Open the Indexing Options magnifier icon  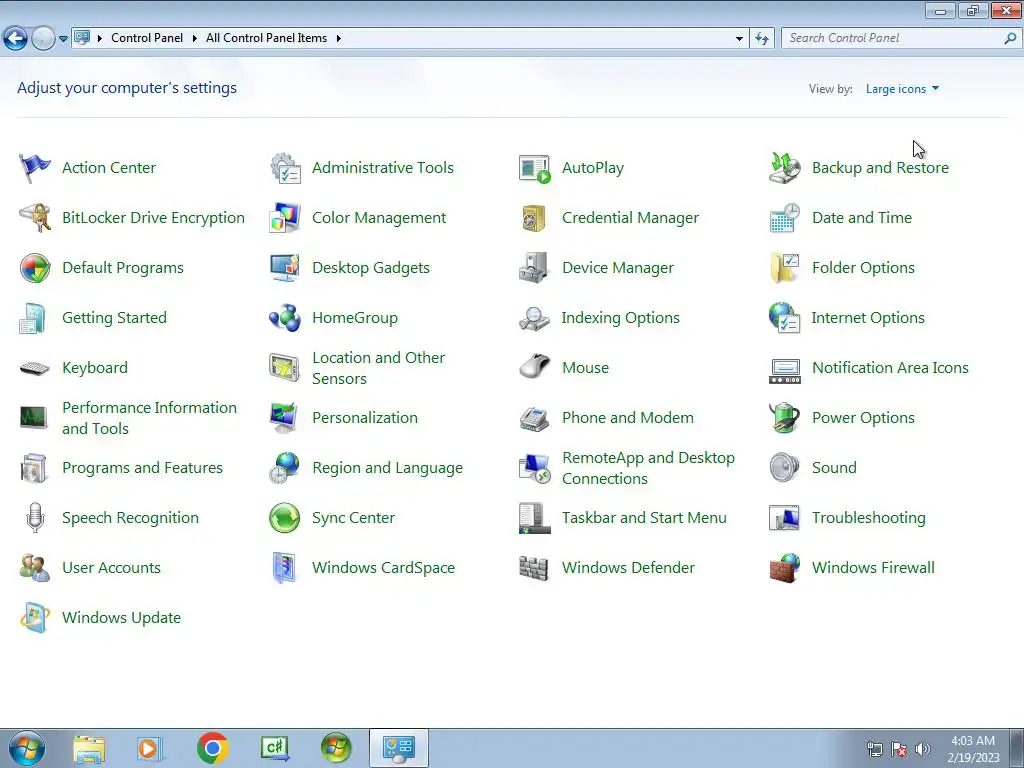pyautogui.click(x=534, y=318)
